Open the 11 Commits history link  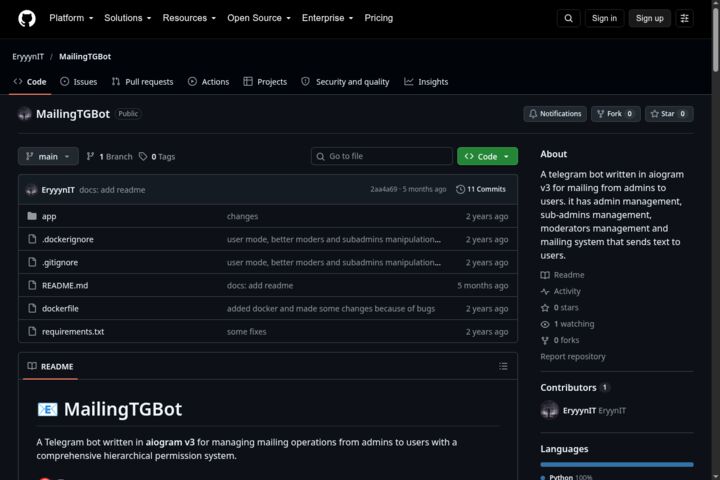click(481, 189)
